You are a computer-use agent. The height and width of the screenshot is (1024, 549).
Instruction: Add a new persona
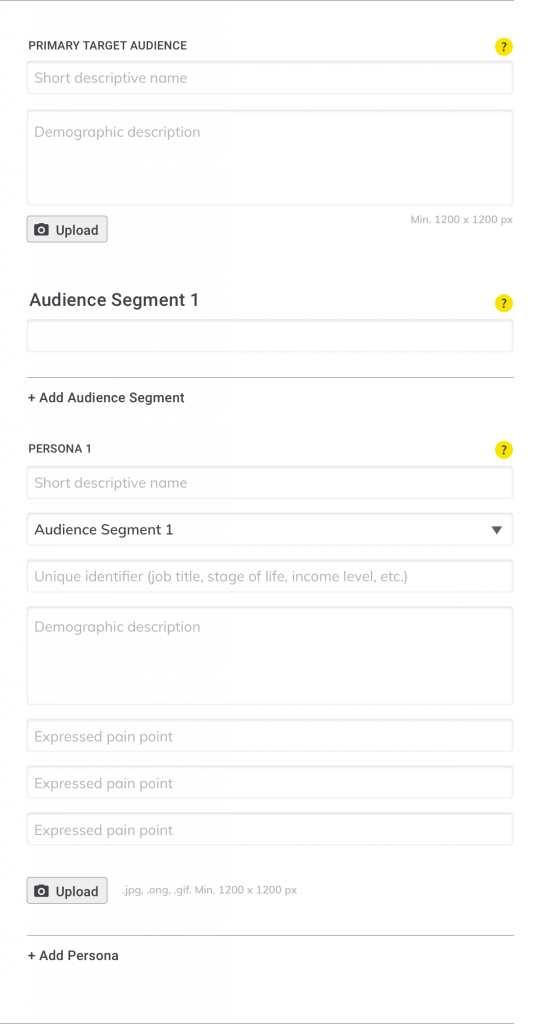pyautogui.click(x=73, y=955)
